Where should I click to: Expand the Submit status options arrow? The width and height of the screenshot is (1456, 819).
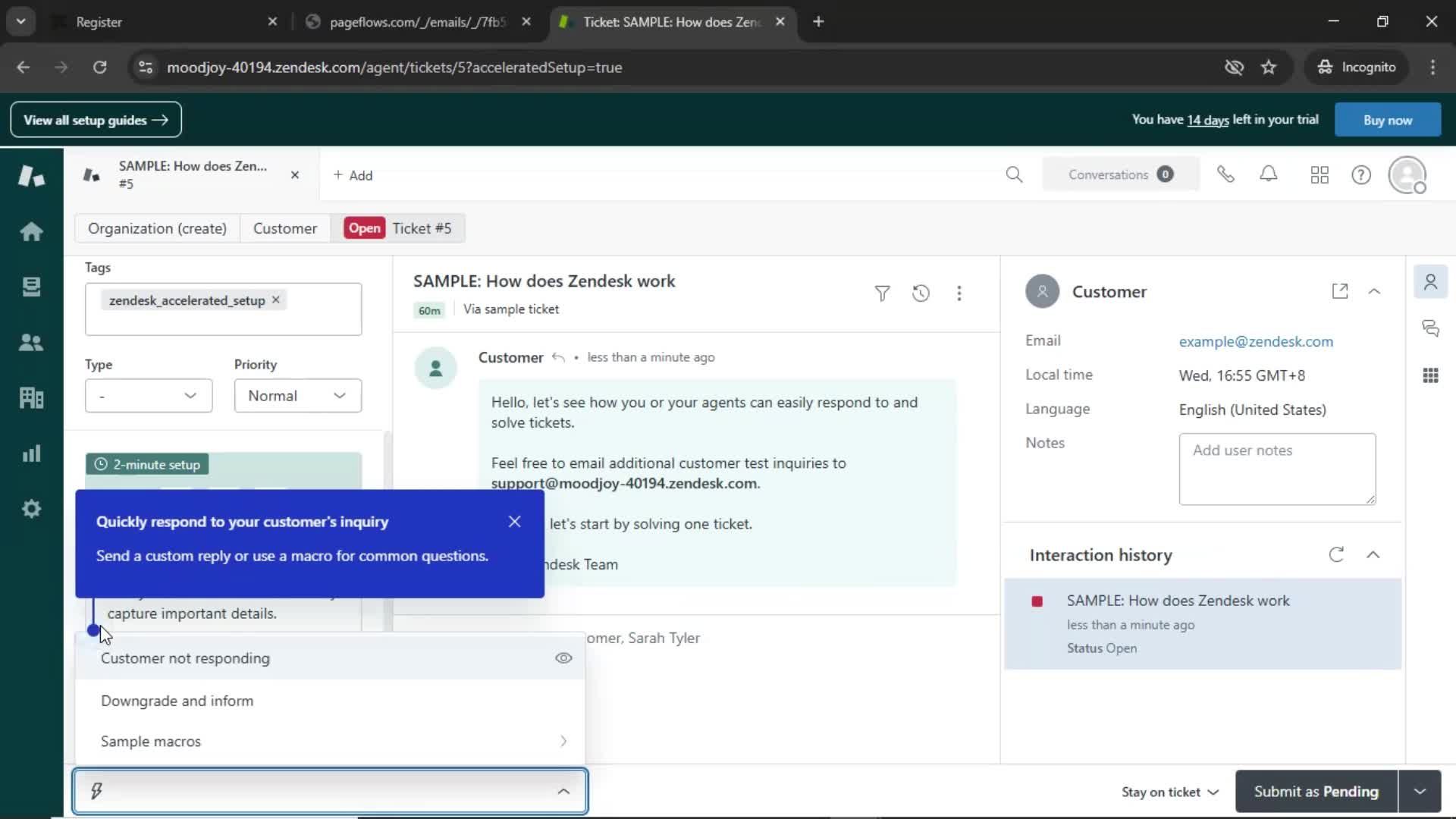pos(1420,792)
